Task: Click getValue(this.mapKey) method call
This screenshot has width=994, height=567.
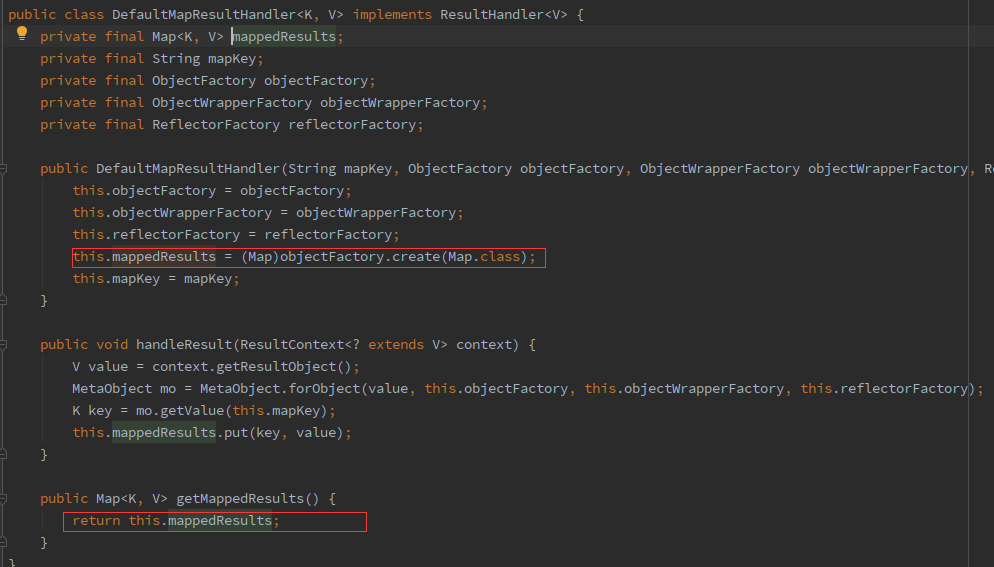Action: coord(243,411)
